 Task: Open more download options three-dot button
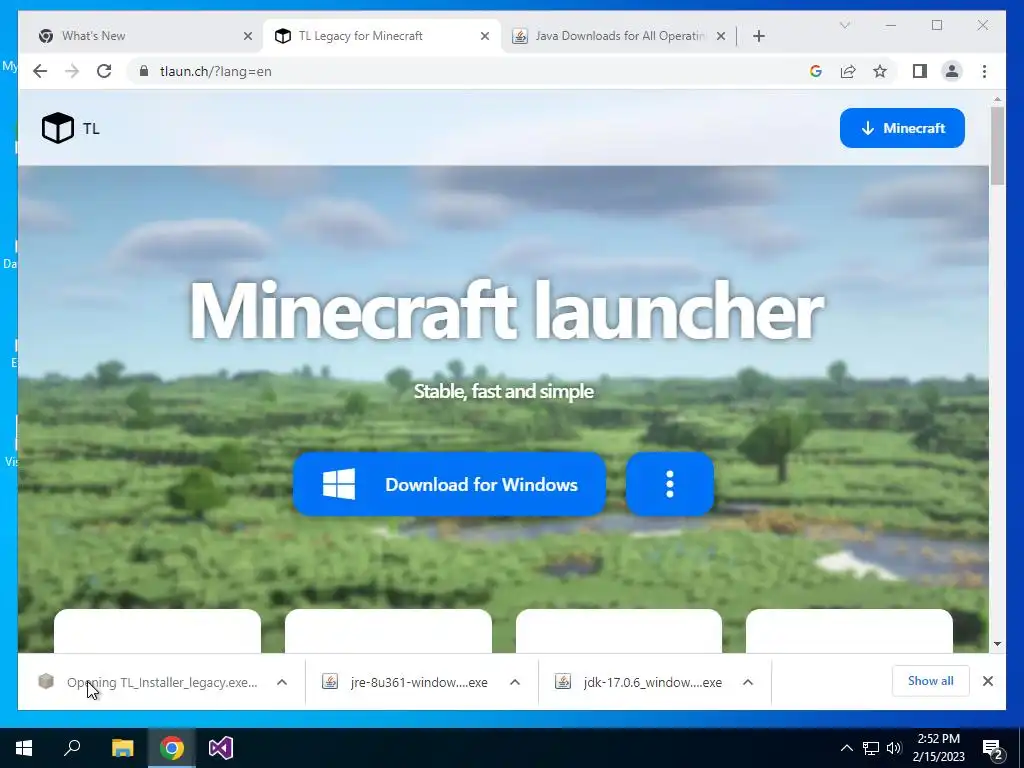click(x=669, y=484)
